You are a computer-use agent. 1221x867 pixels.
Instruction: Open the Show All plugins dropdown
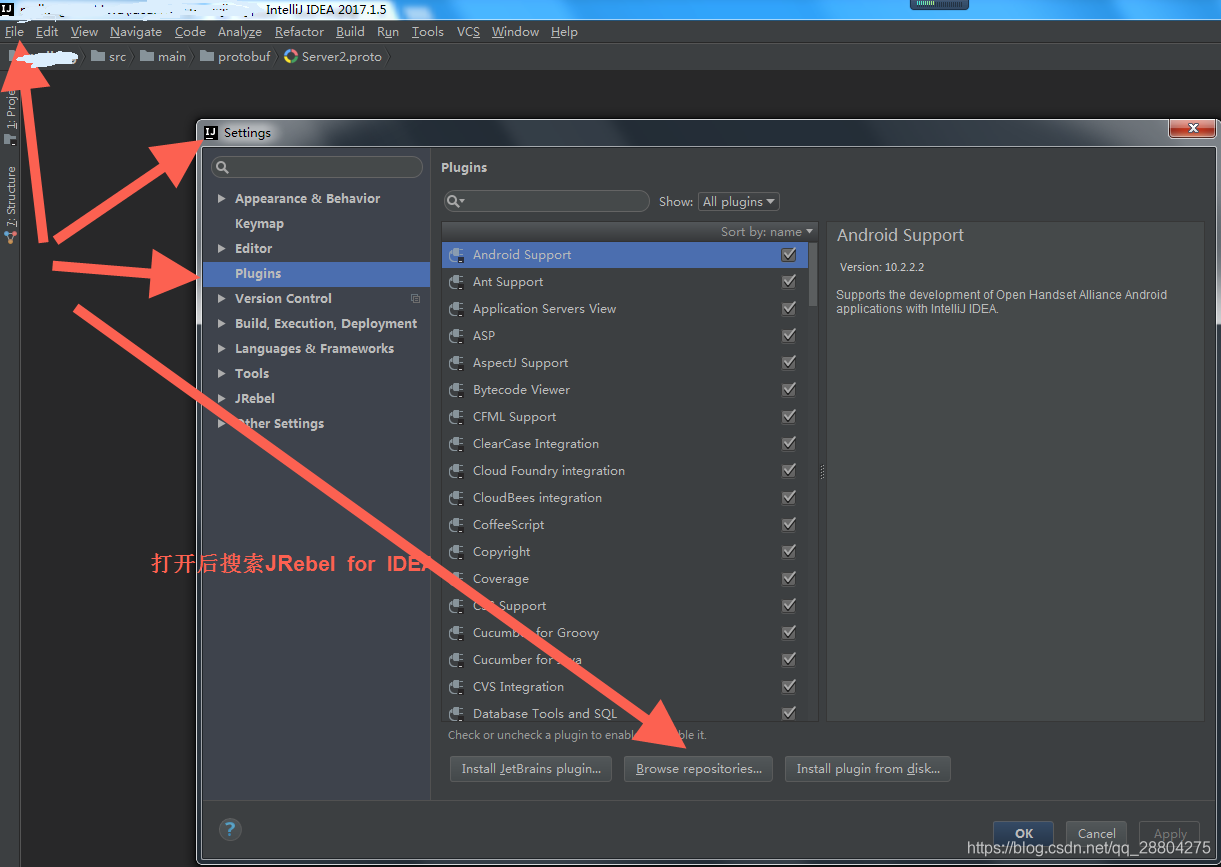(738, 202)
